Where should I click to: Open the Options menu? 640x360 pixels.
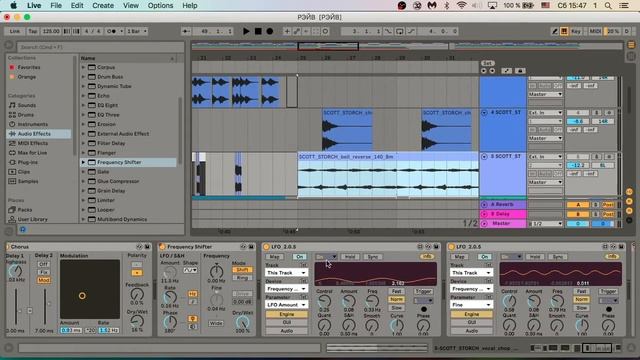coord(160,5)
